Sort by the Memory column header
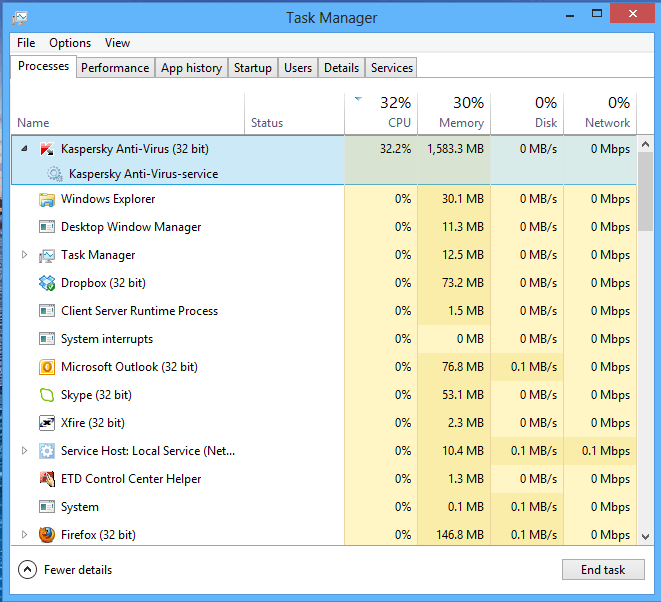Viewport: 661px width, 602px height. 454,114
